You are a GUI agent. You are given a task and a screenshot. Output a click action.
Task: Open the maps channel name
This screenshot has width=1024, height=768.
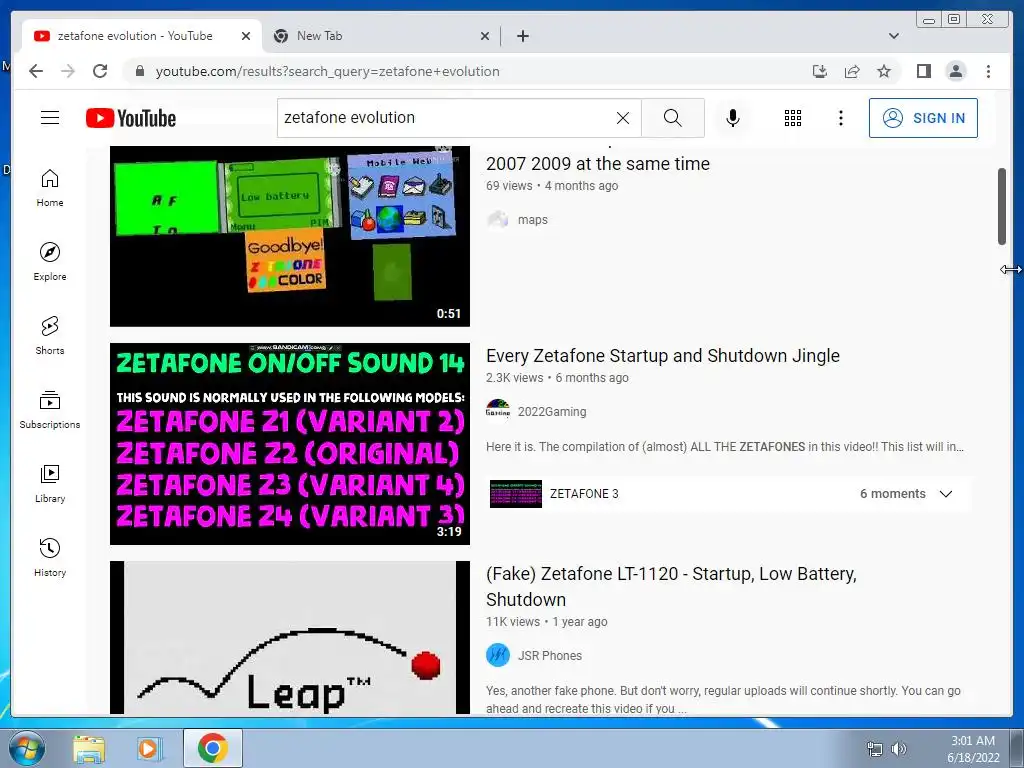532,220
